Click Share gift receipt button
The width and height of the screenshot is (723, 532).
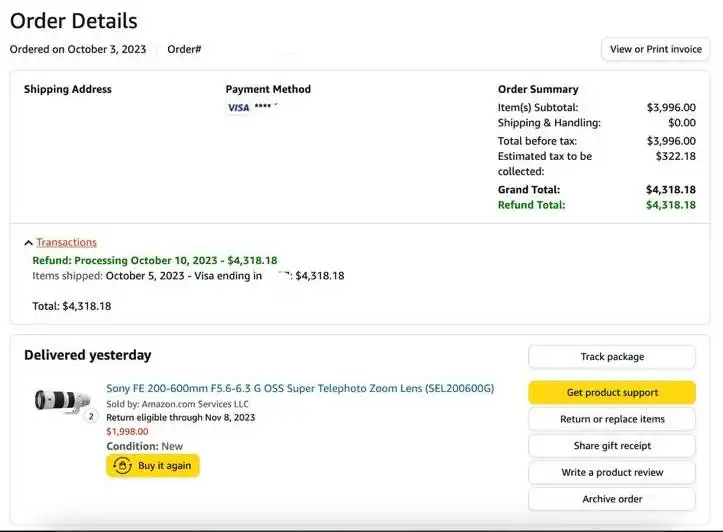[x=612, y=446]
